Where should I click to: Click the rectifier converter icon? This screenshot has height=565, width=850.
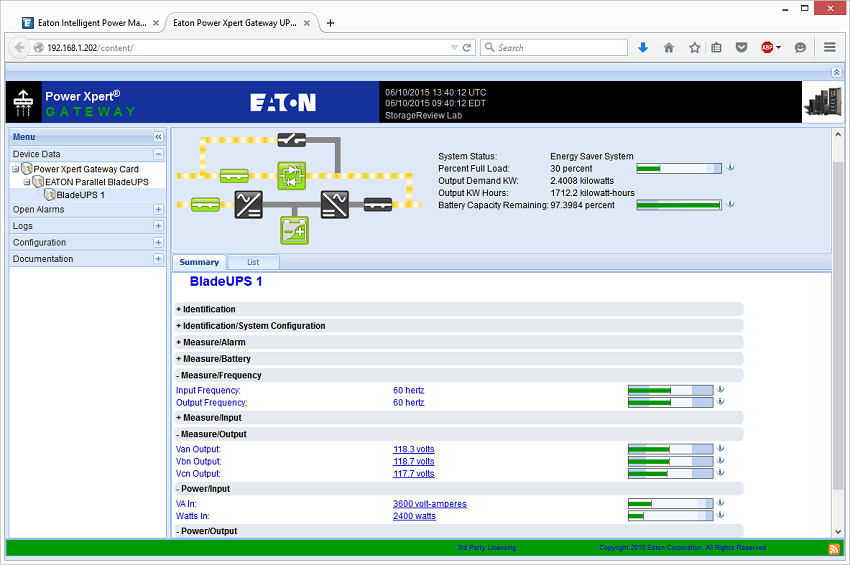248,204
